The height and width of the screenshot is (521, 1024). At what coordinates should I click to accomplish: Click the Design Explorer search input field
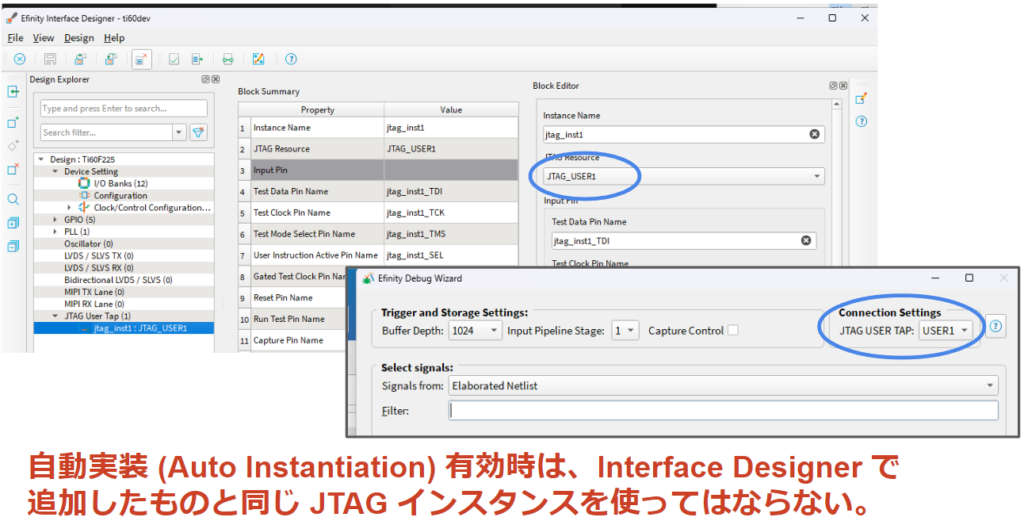124,108
